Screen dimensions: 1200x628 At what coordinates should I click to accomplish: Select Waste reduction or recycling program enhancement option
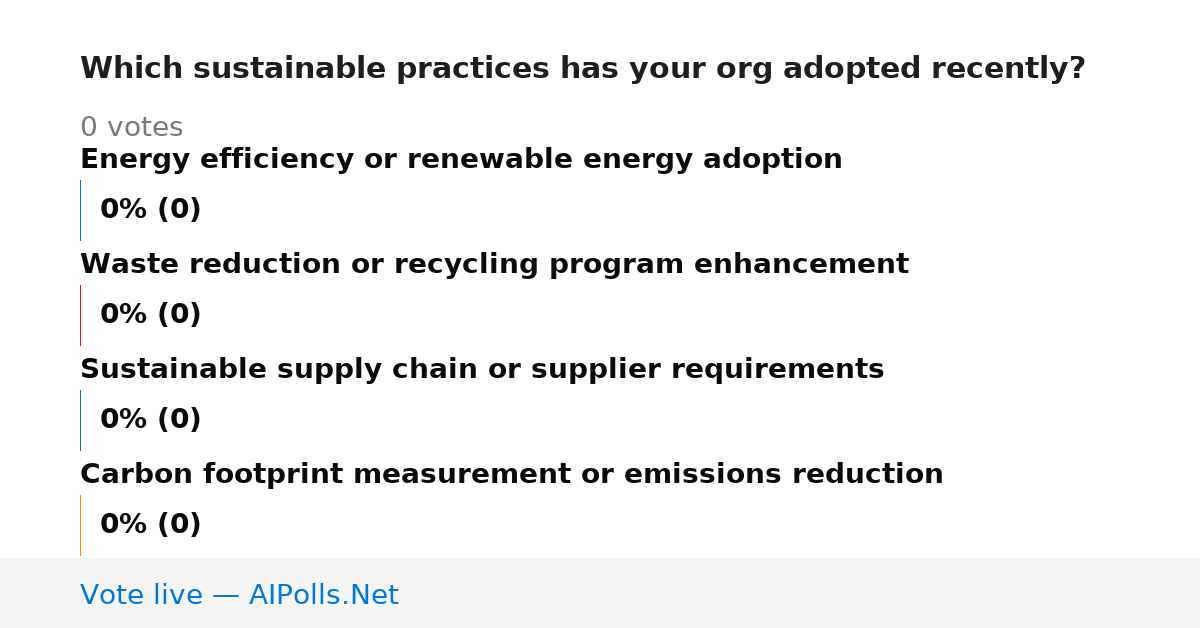[x=494, y=265]
